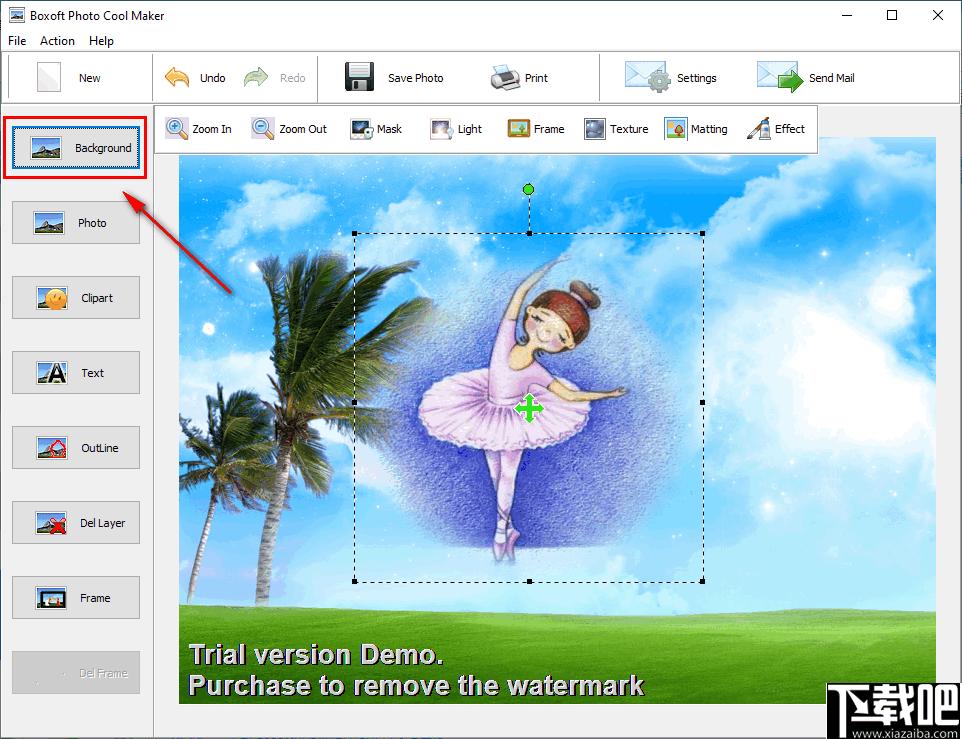Click the New blank document icon
The height and width of the screenshot is (739, 962).
(x=48, y=77)
